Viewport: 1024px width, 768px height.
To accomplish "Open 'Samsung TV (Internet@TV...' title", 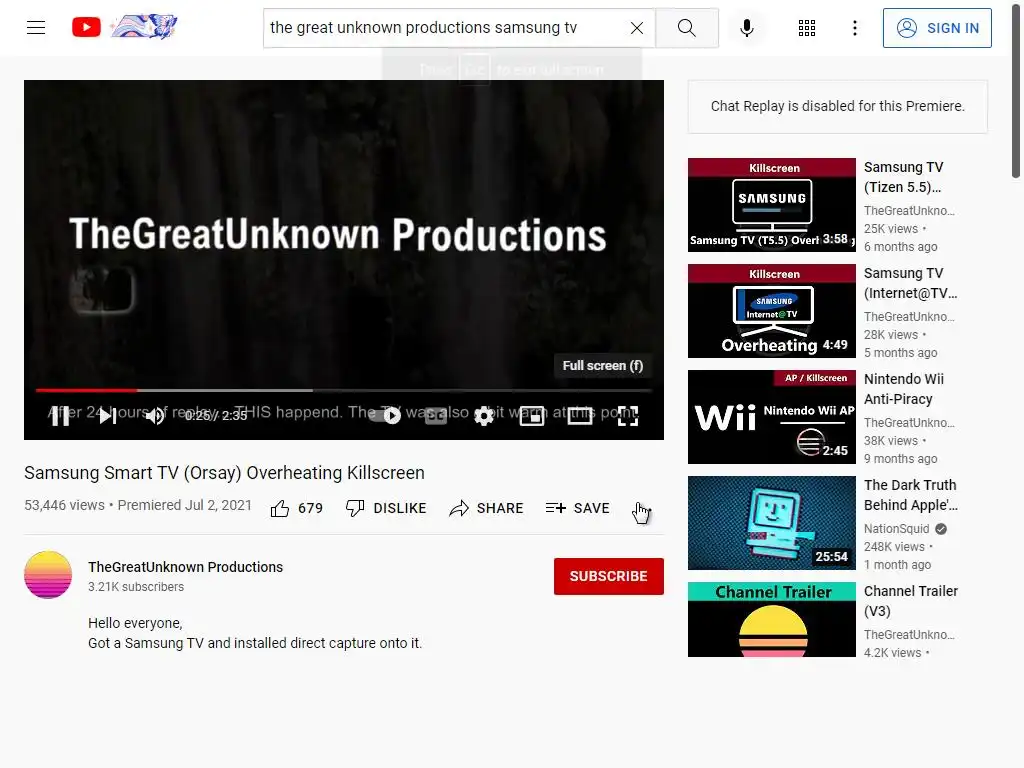I will click(x=910, y=283).
